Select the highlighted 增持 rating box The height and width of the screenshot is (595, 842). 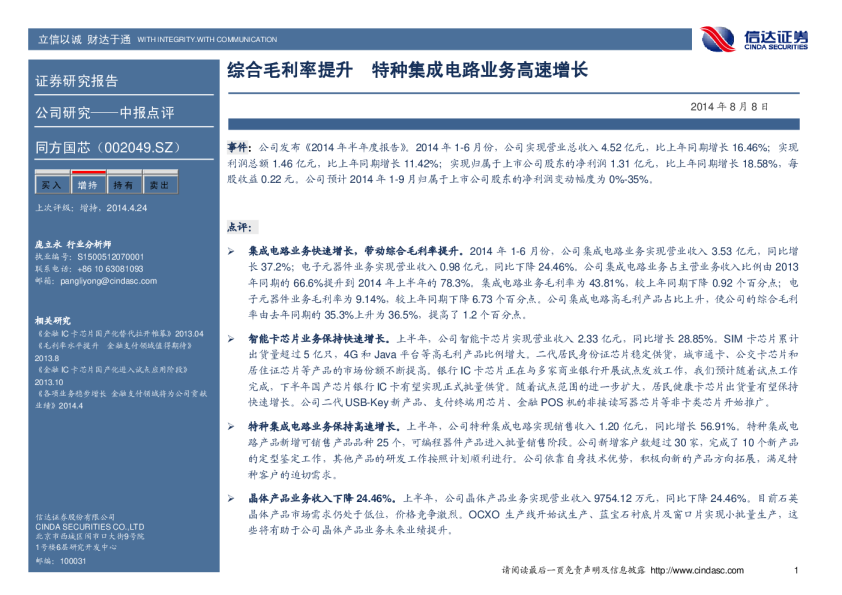pyautogui.click(x=87, y=185)
